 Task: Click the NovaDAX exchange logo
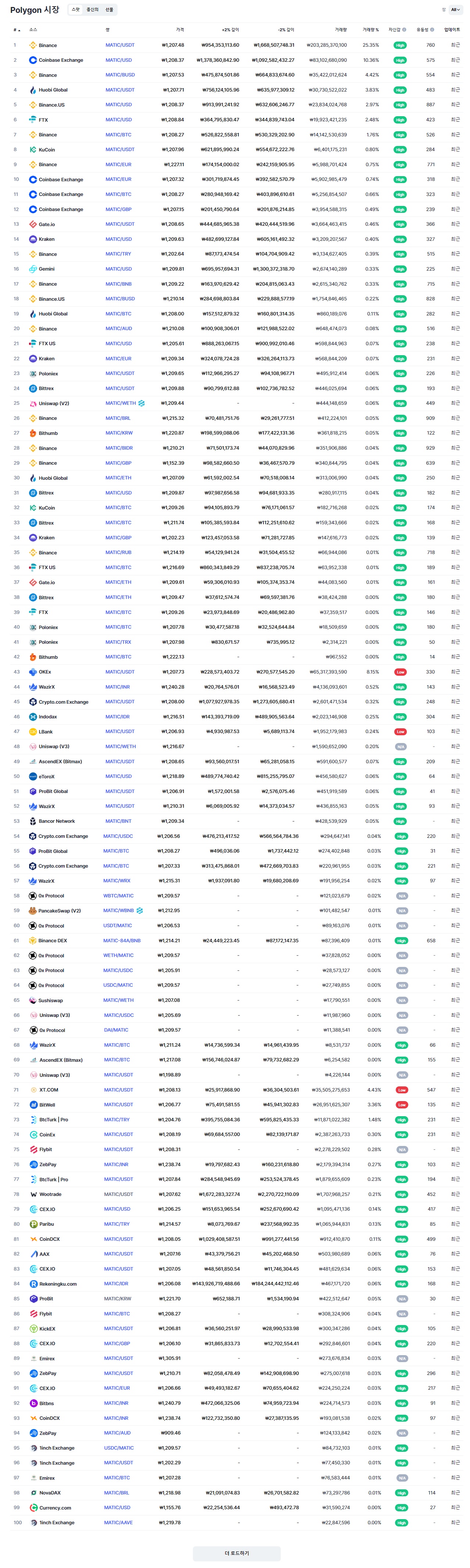point(33,1493)
